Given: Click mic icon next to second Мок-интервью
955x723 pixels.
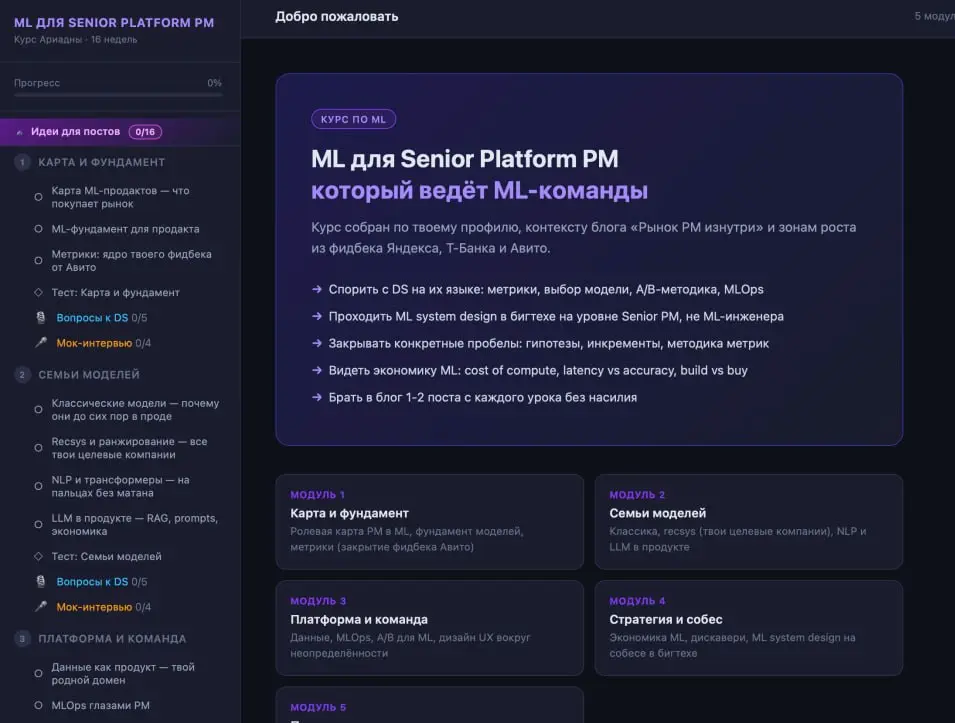Looking at the screenshot, I should (41, 606).
